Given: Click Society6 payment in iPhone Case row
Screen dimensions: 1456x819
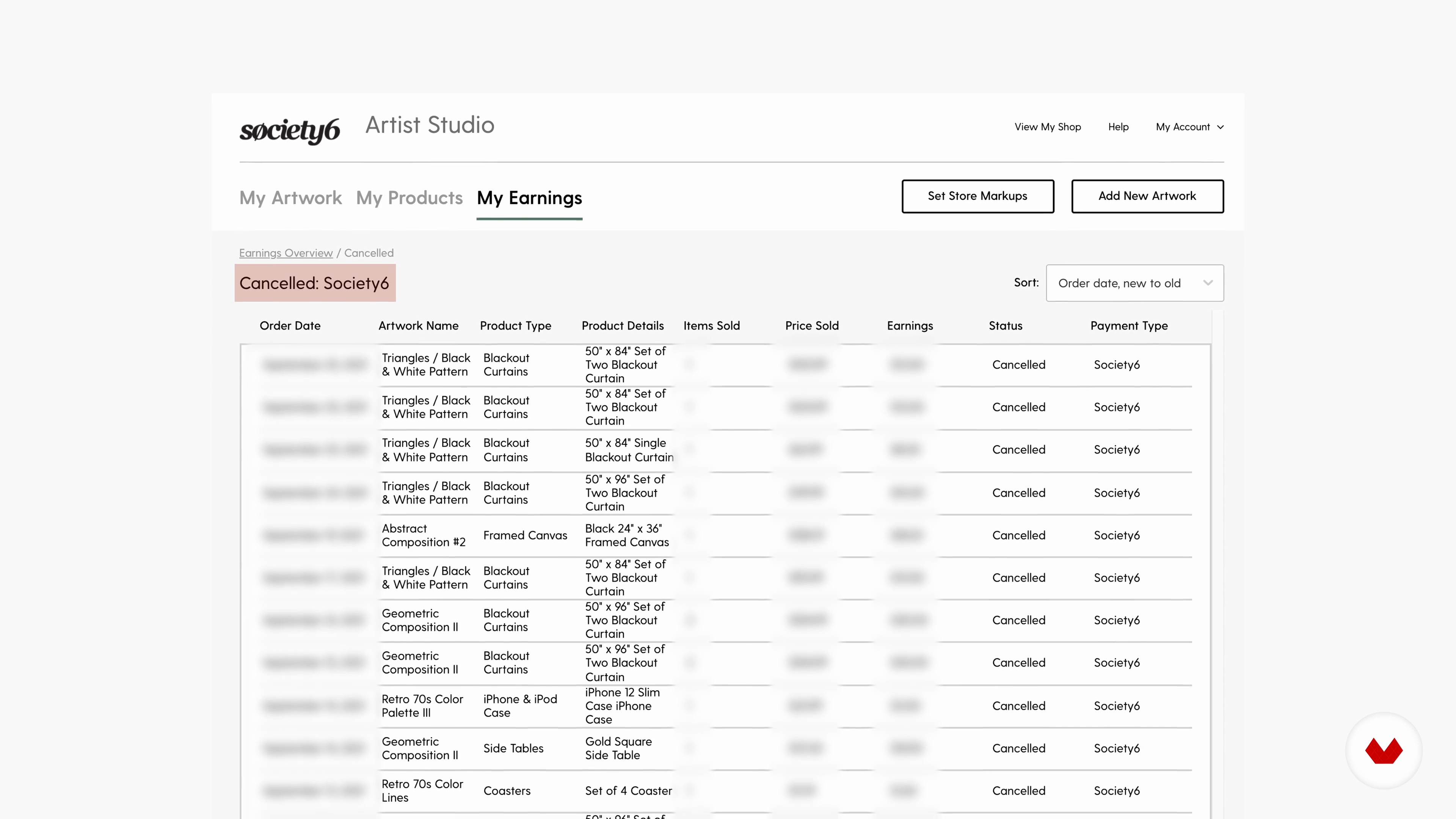Looking at the screenshot, I should pyautogui.click(x=1116, y=706).
